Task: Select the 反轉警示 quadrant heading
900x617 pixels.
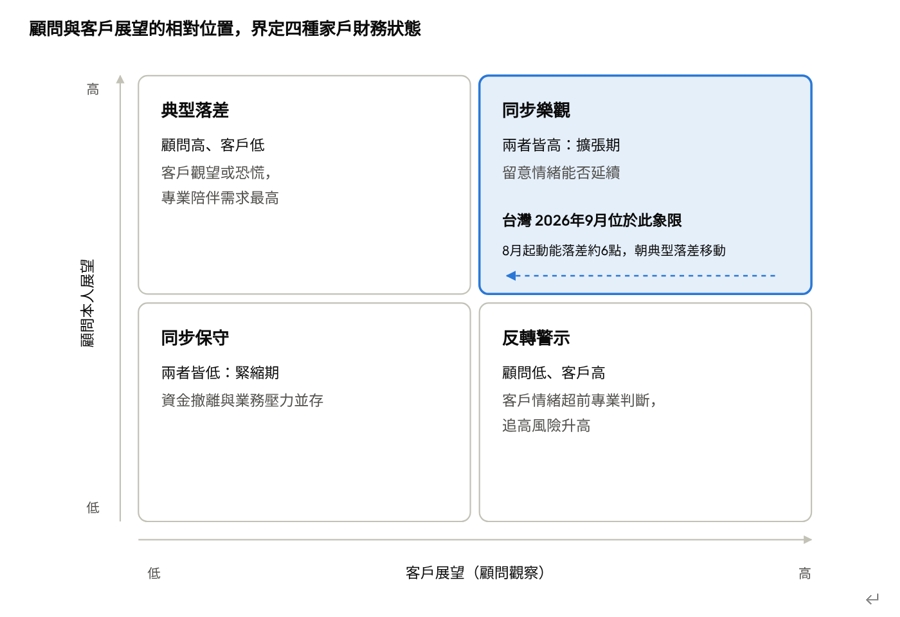Action: 536,338
